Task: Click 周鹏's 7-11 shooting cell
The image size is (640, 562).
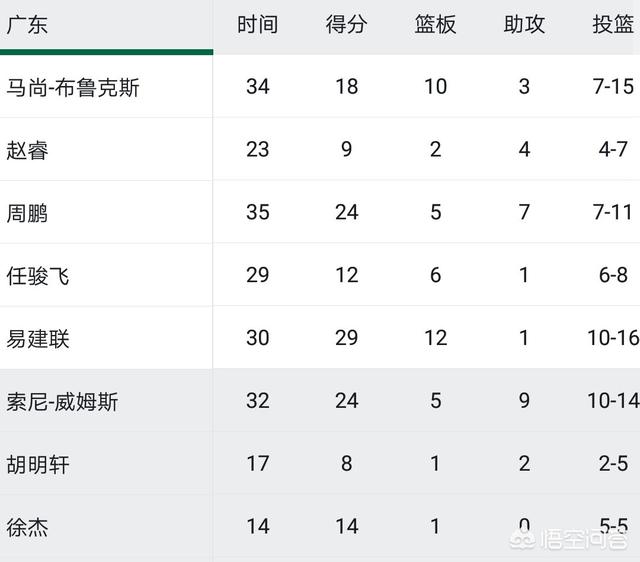Action: click(613, 212)
